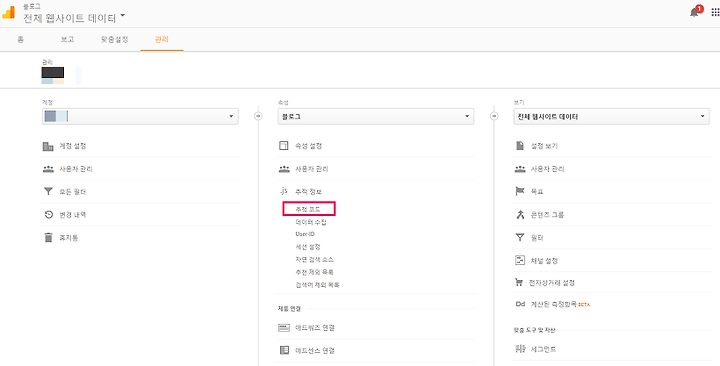
Task: Click the people icon in 보기 column
Action: pyautogui.click(x=520, y=169)
